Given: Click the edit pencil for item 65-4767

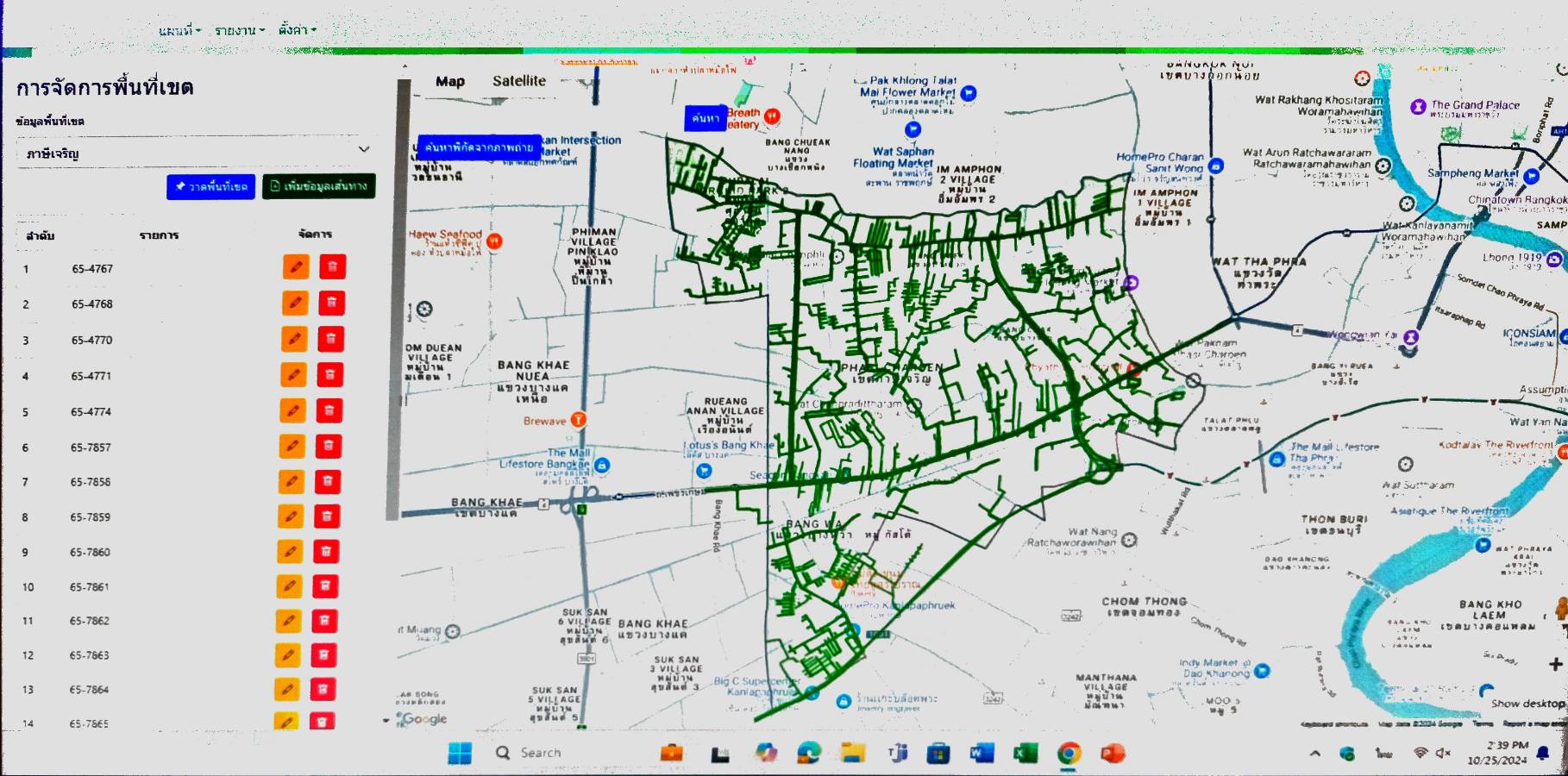Looking at the screenshot, I should pos(295,267).
